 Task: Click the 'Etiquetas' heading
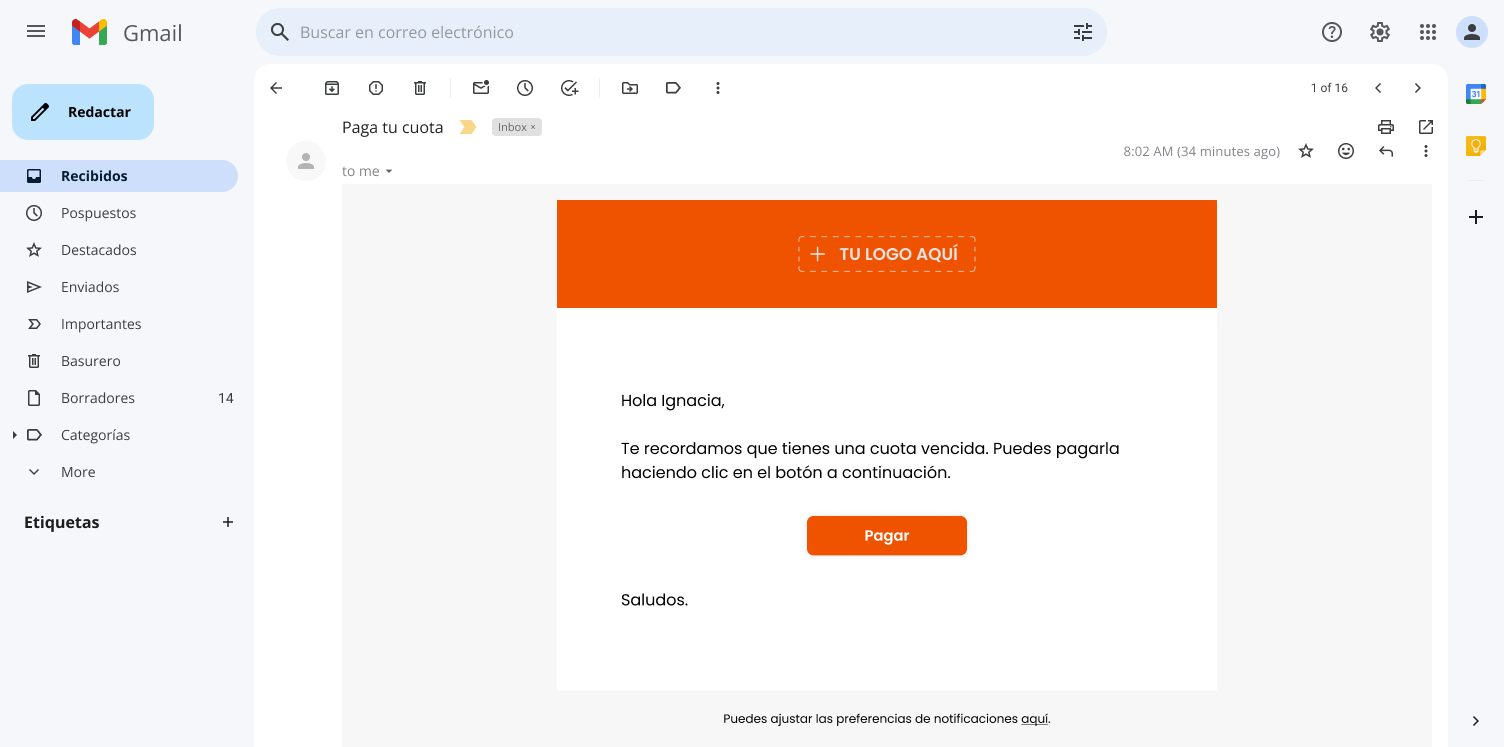(62, 522)
